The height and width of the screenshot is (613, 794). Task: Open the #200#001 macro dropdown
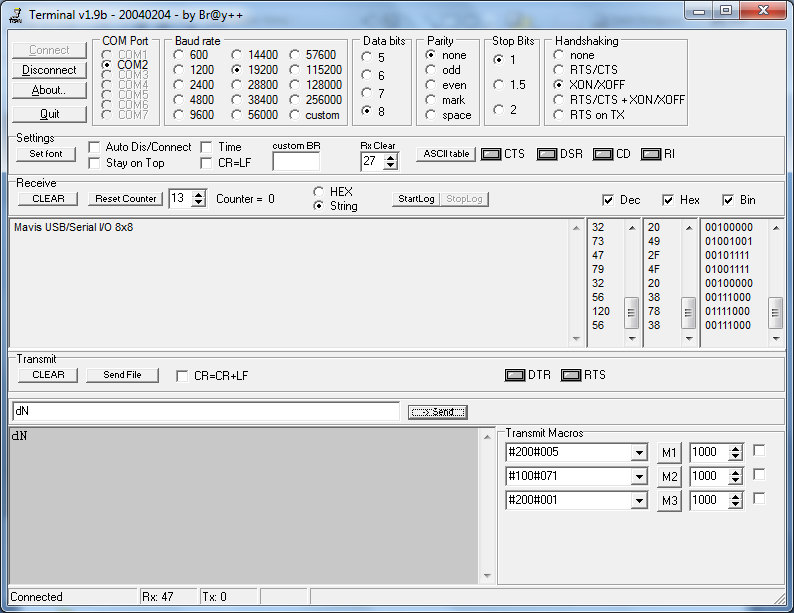click(x=640, y=501)
